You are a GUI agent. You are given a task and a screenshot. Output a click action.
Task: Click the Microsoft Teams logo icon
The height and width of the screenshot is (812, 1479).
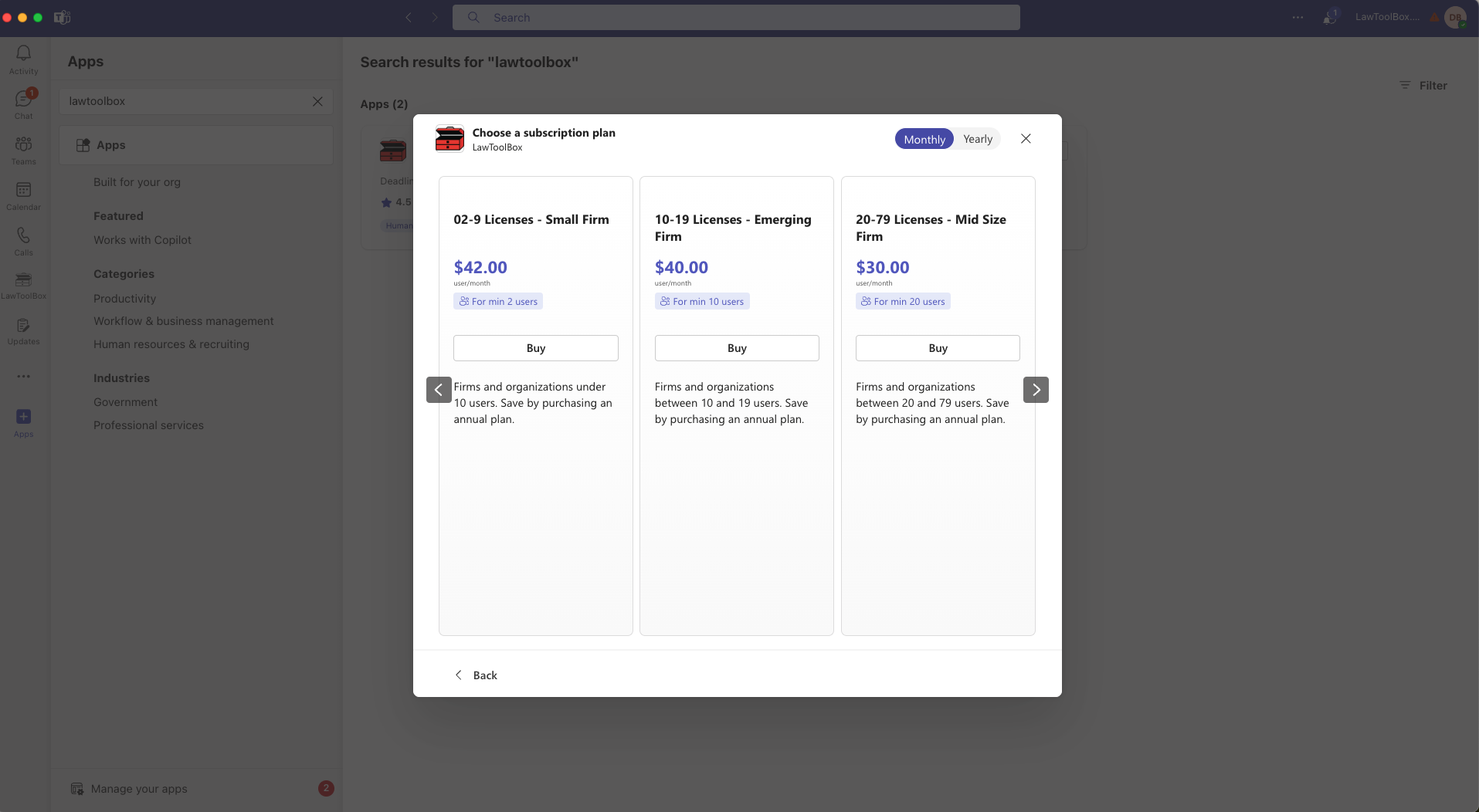(x=63, y=17)
